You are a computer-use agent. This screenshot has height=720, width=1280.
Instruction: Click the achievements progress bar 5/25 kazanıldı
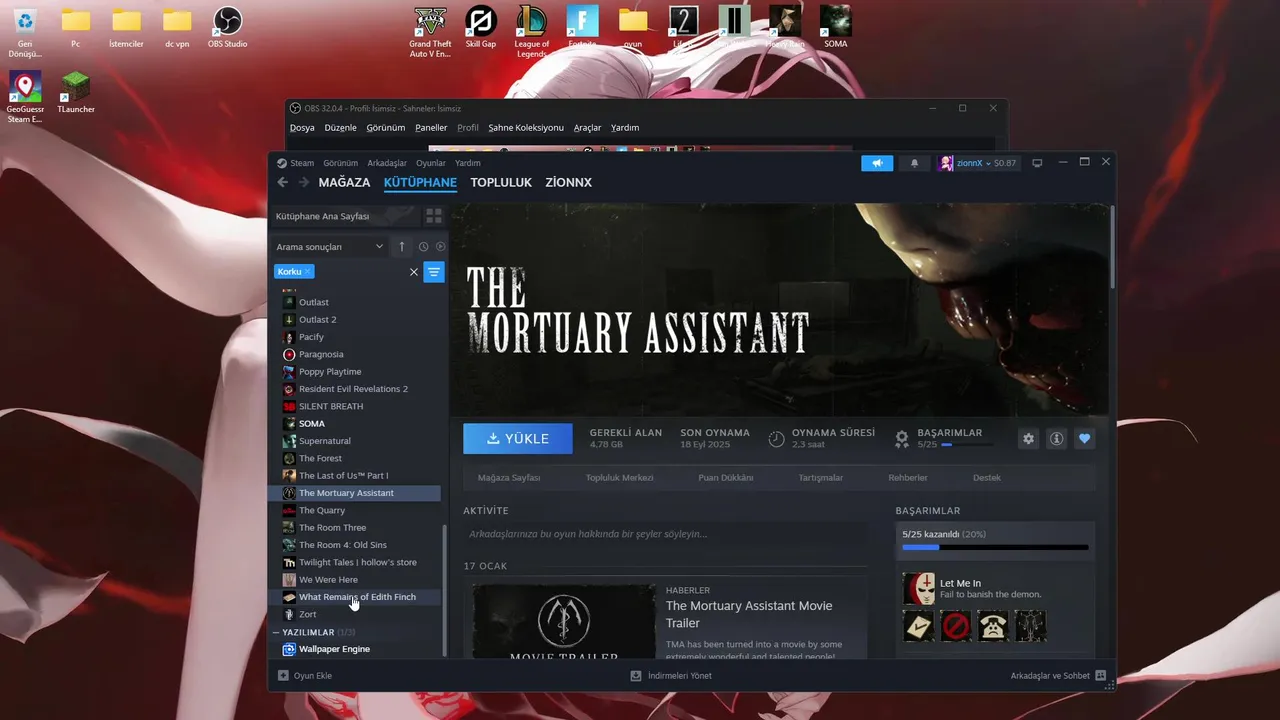click(x=995, y=547)
